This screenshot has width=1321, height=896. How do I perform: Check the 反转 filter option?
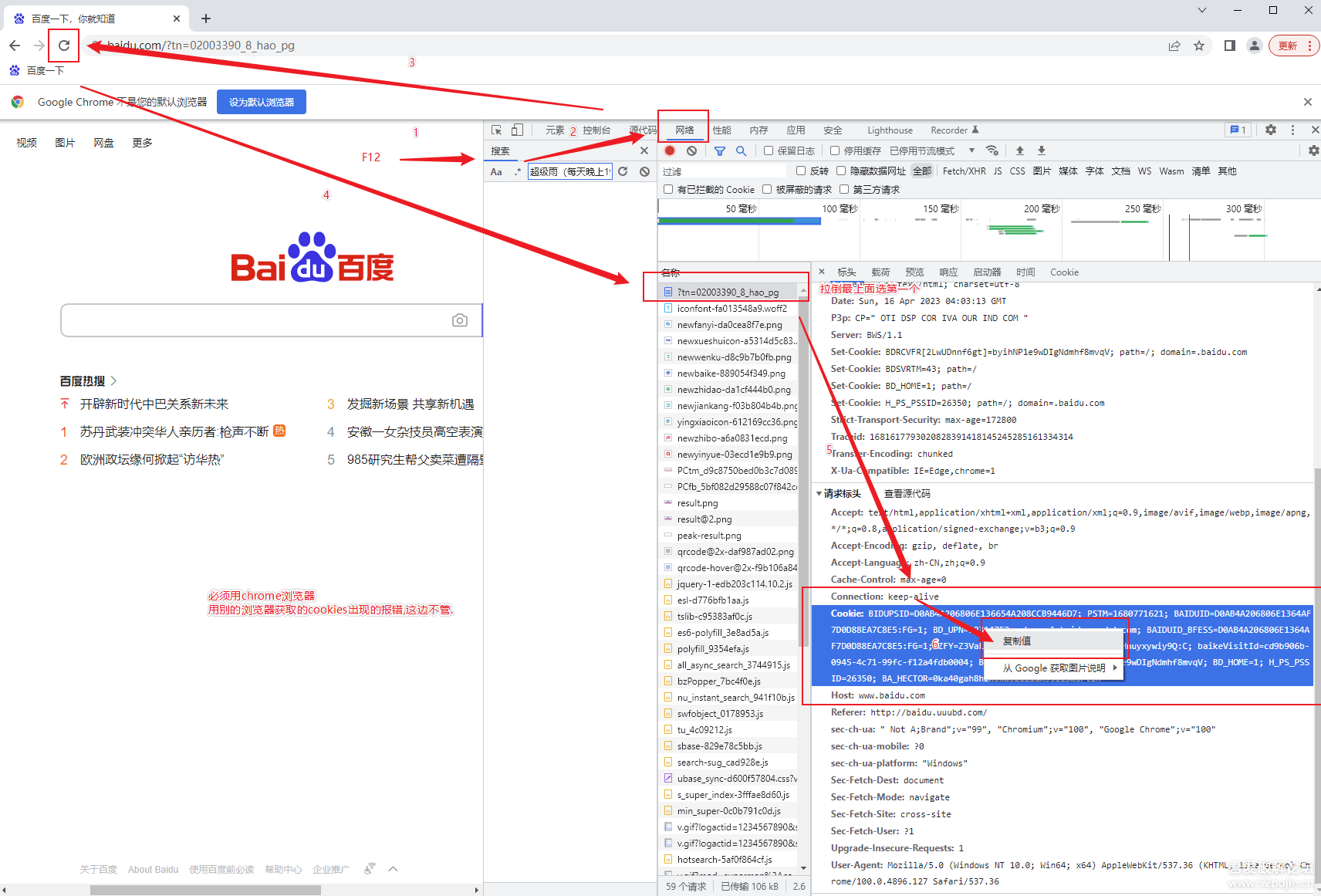click(x=801, y=171)
